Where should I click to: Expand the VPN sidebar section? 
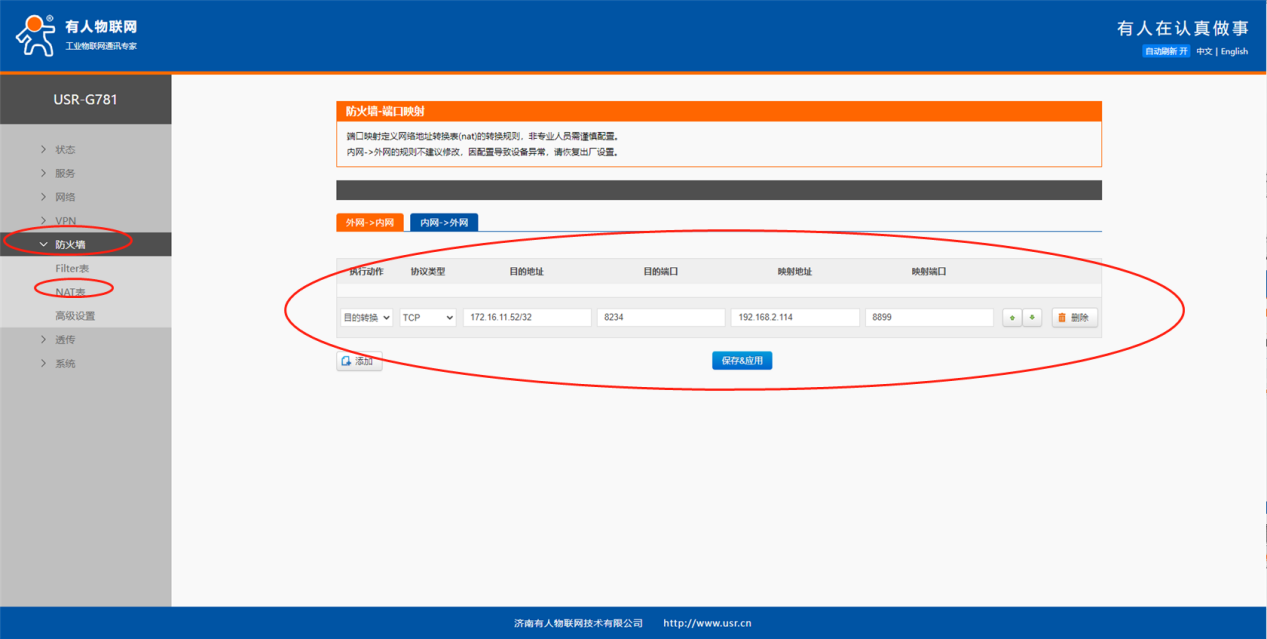pos(65,221)
